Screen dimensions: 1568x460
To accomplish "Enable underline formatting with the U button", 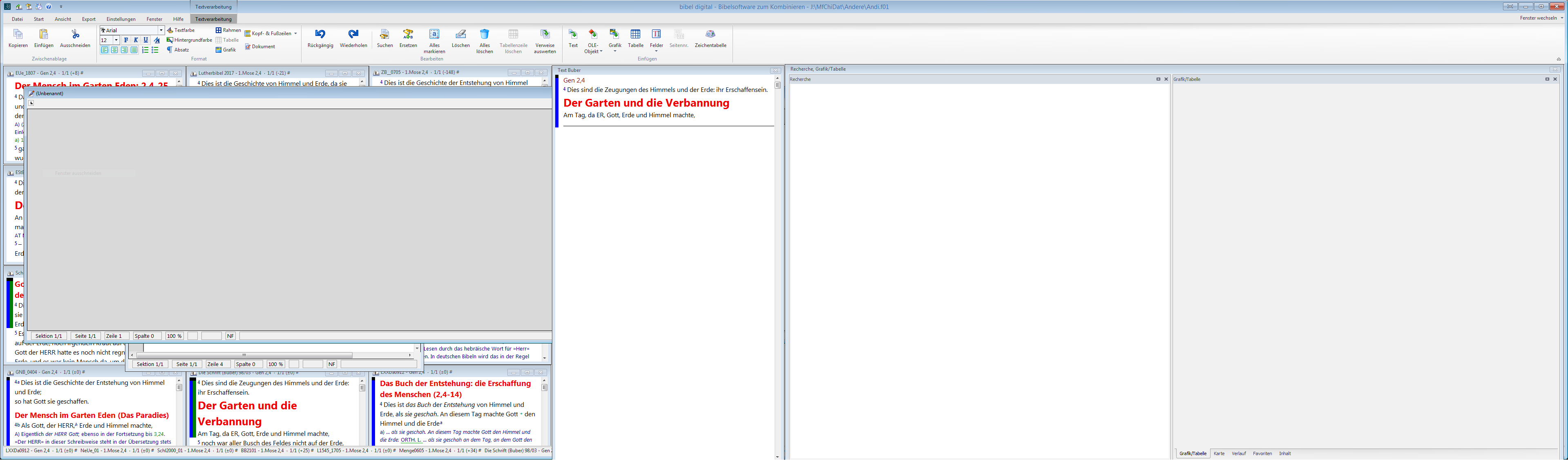I will point(145,40).
